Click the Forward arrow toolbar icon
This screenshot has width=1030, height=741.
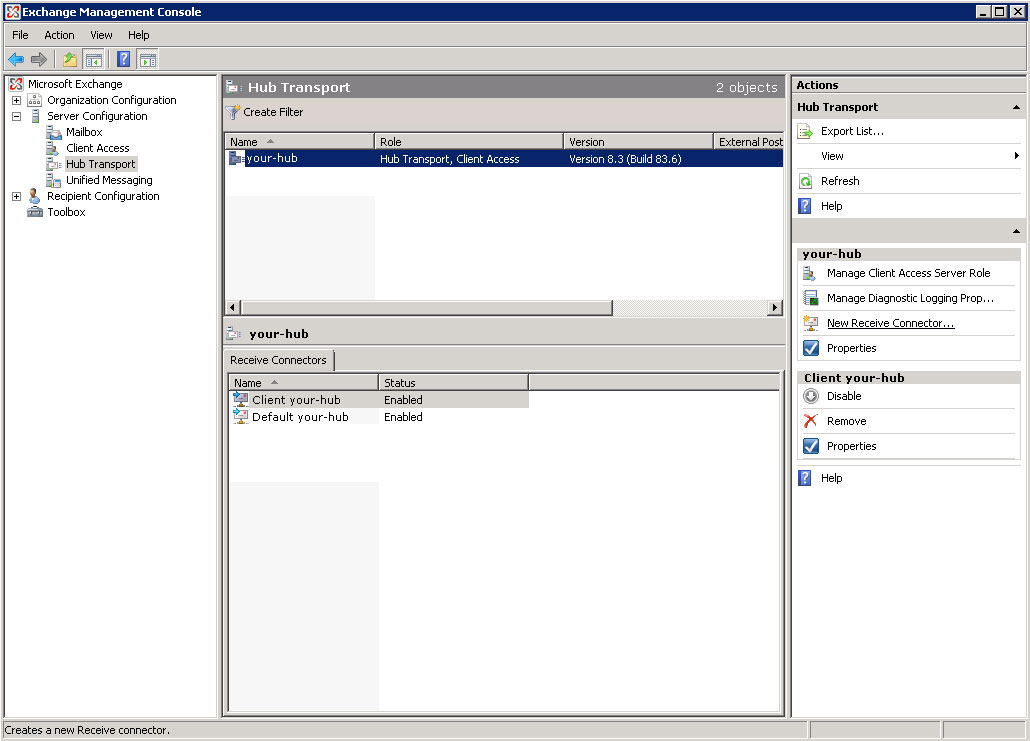pos(39,60)
